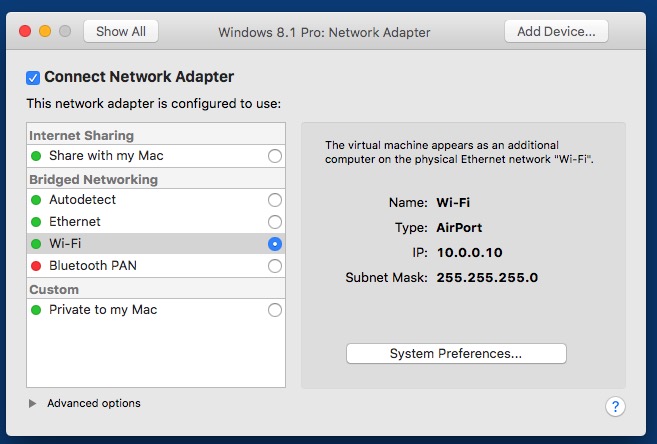This screenshot has width=657, height=444.
Task: Select the Bluetooth PAN radio button
Action: pos(275,266)
